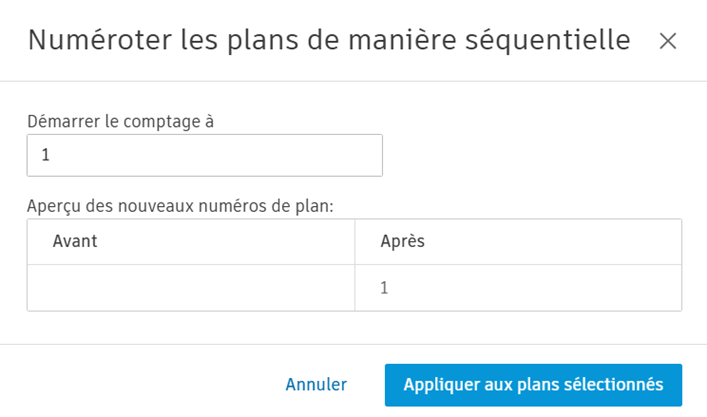Click the blank footer area left of Annuler
Image resolution: width=707 pixels, height=417 pixels.
(x=140, y=385)
